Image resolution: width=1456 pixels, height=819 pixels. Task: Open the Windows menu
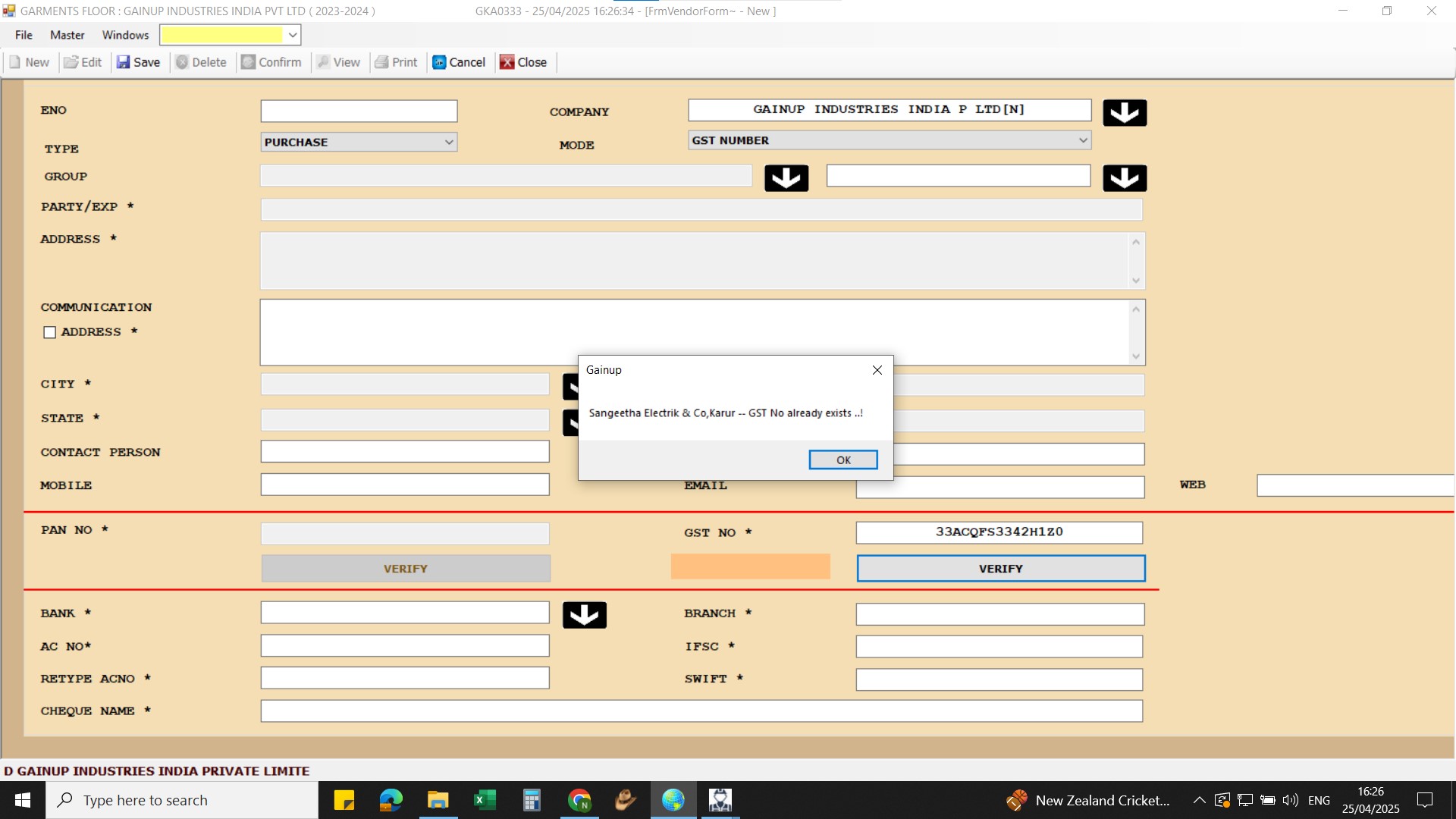click(x=125, y=35)
